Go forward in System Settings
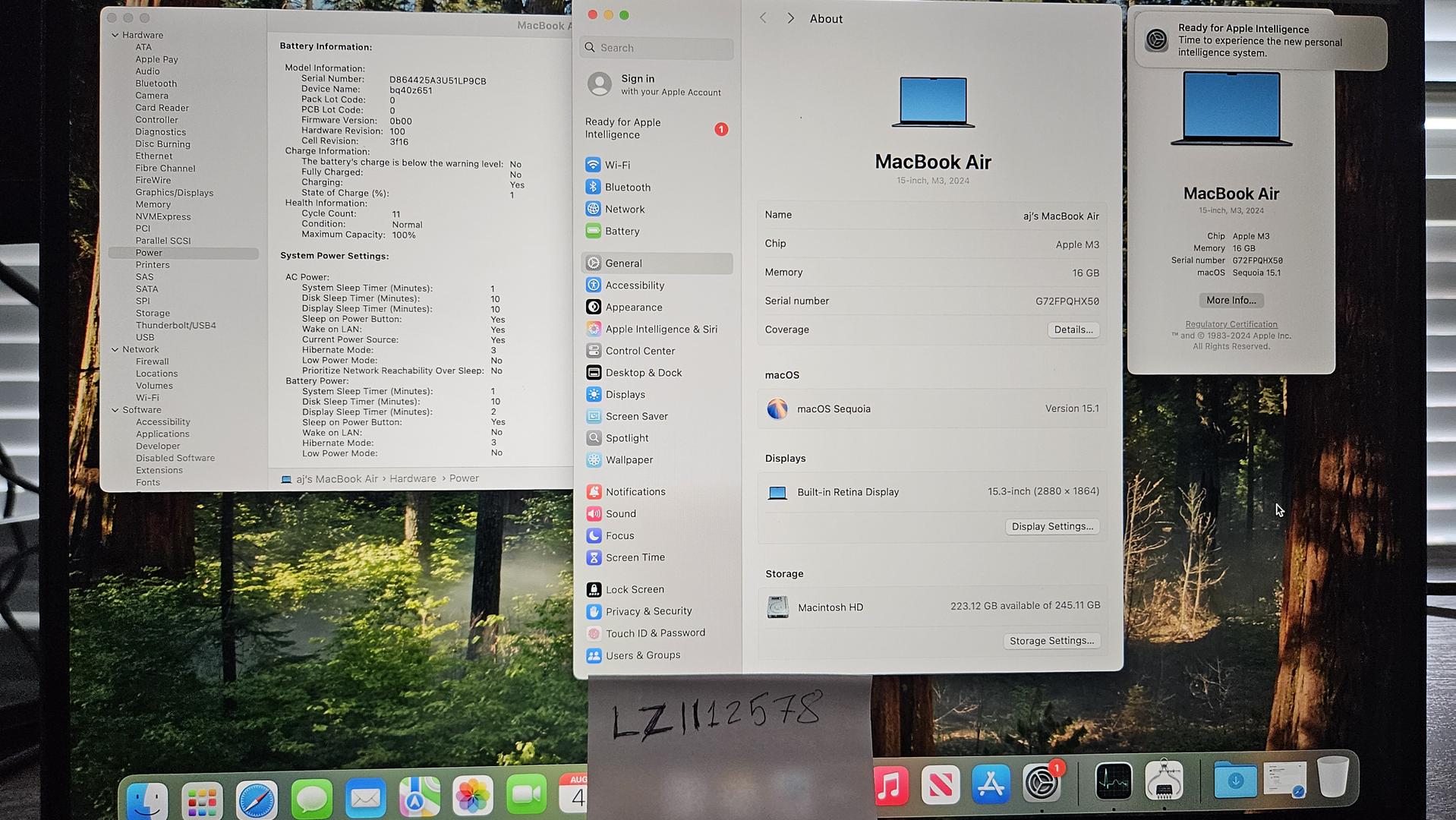1456x820 pixels. point(790,18)
